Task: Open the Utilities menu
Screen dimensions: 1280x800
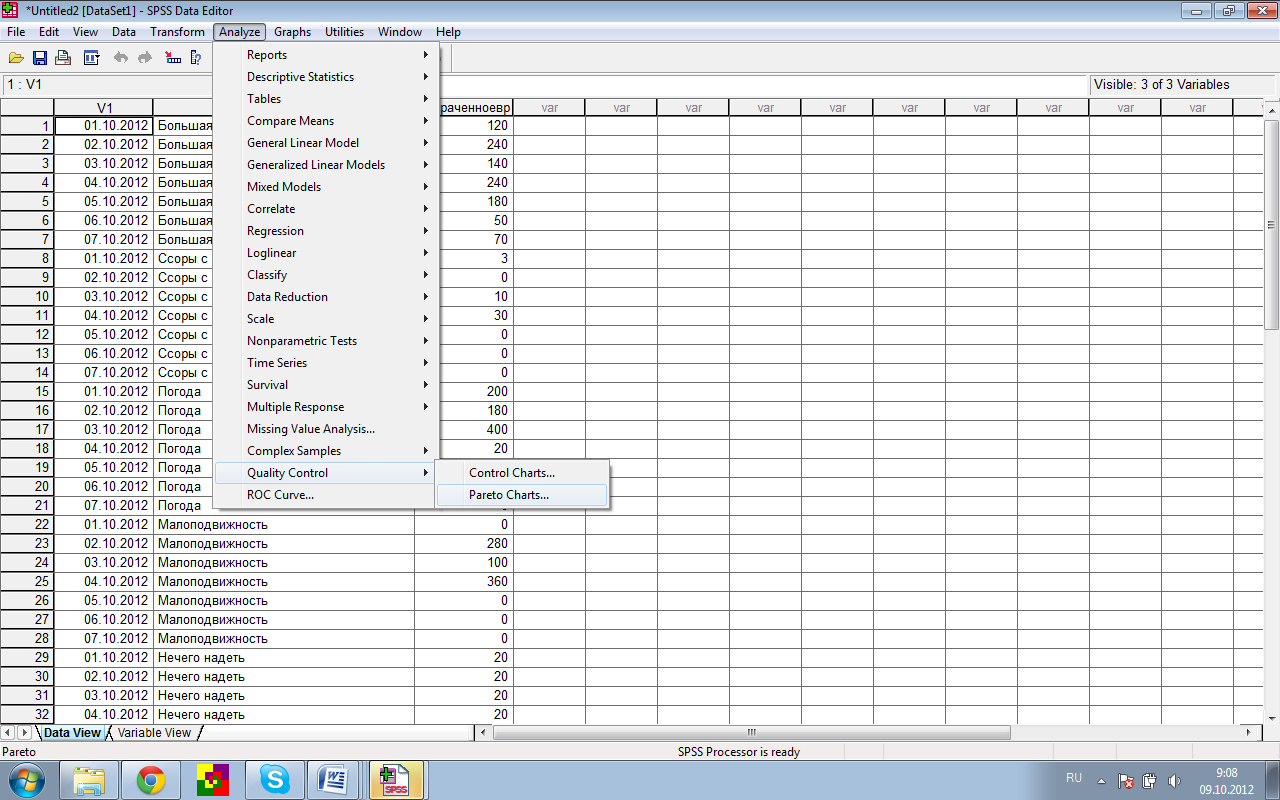Action: (x=344, y=32)
